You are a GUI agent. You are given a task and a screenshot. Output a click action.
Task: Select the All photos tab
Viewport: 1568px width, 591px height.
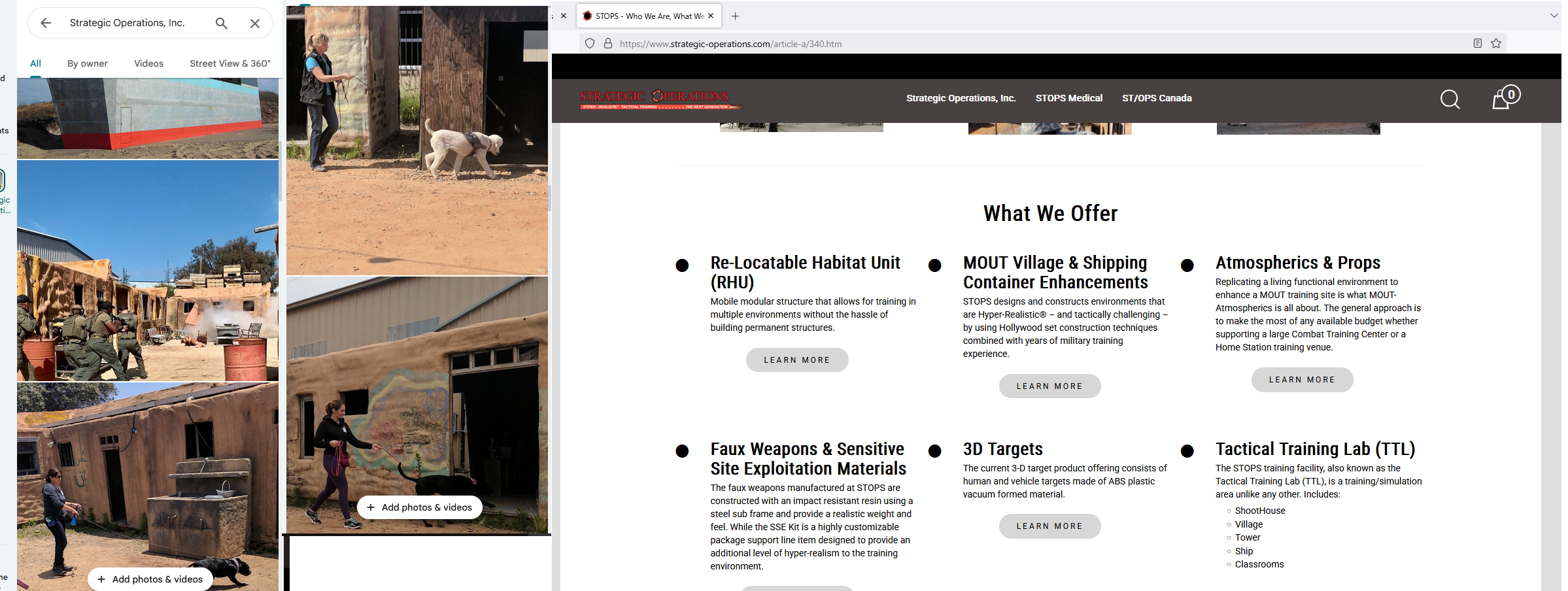pos(35,63)
